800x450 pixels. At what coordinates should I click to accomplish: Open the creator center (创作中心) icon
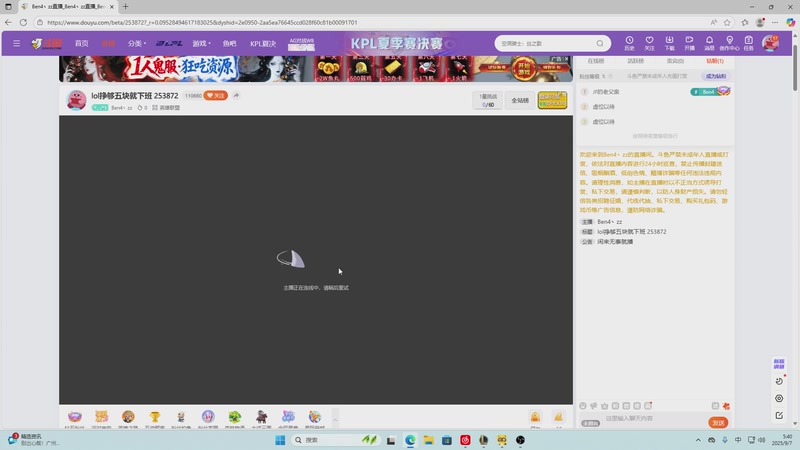click(x=729, y=43)
